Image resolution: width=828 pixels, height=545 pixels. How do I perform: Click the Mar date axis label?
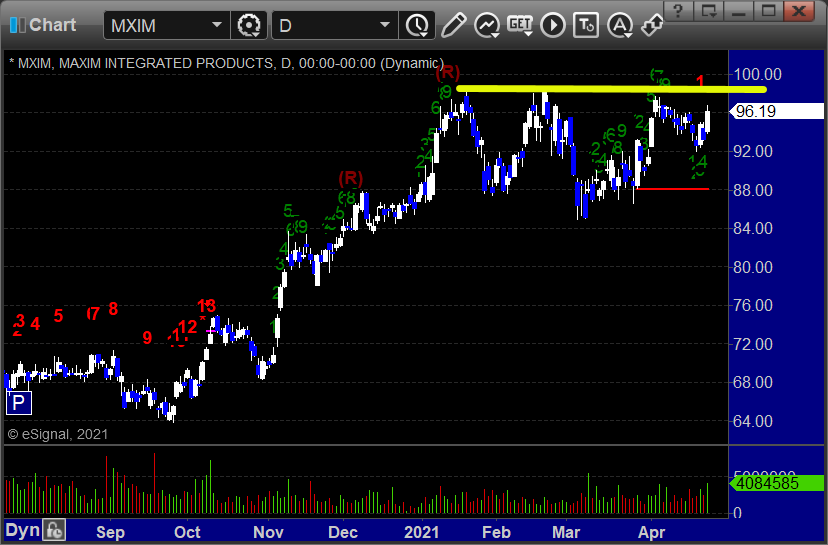(x=566, y=532)
